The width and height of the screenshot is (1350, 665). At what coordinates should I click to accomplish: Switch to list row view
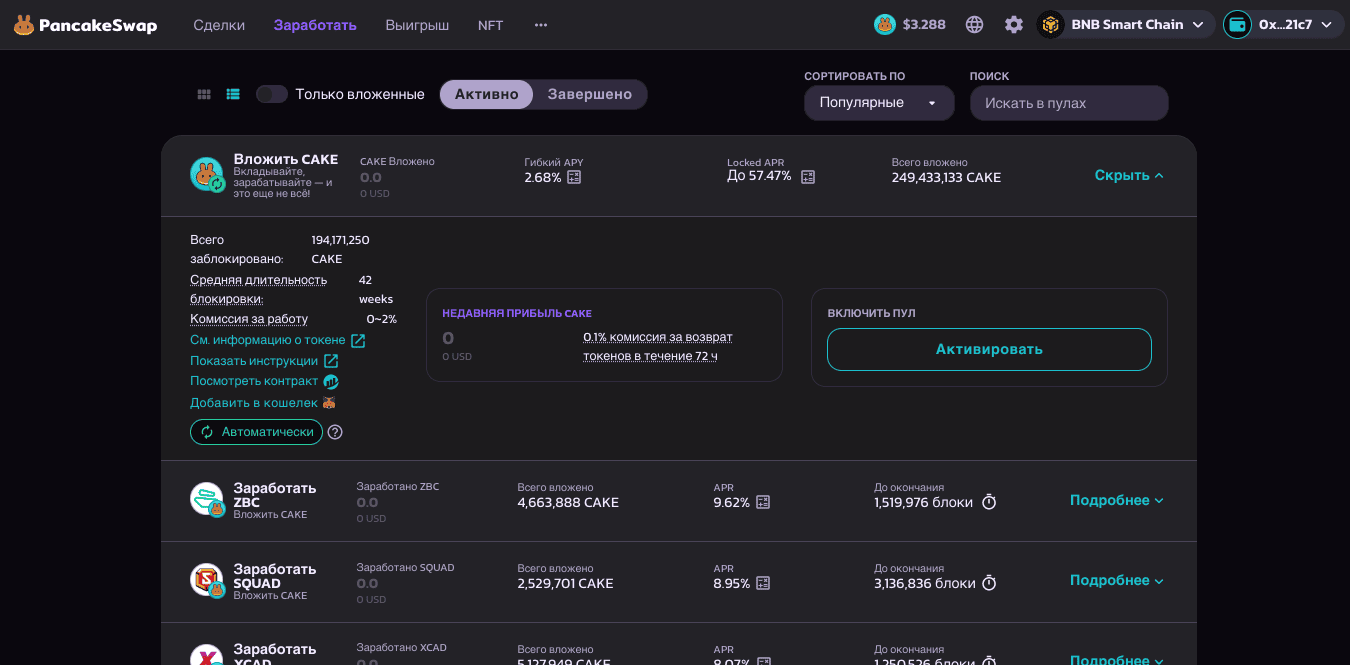(x=233, y=94)
